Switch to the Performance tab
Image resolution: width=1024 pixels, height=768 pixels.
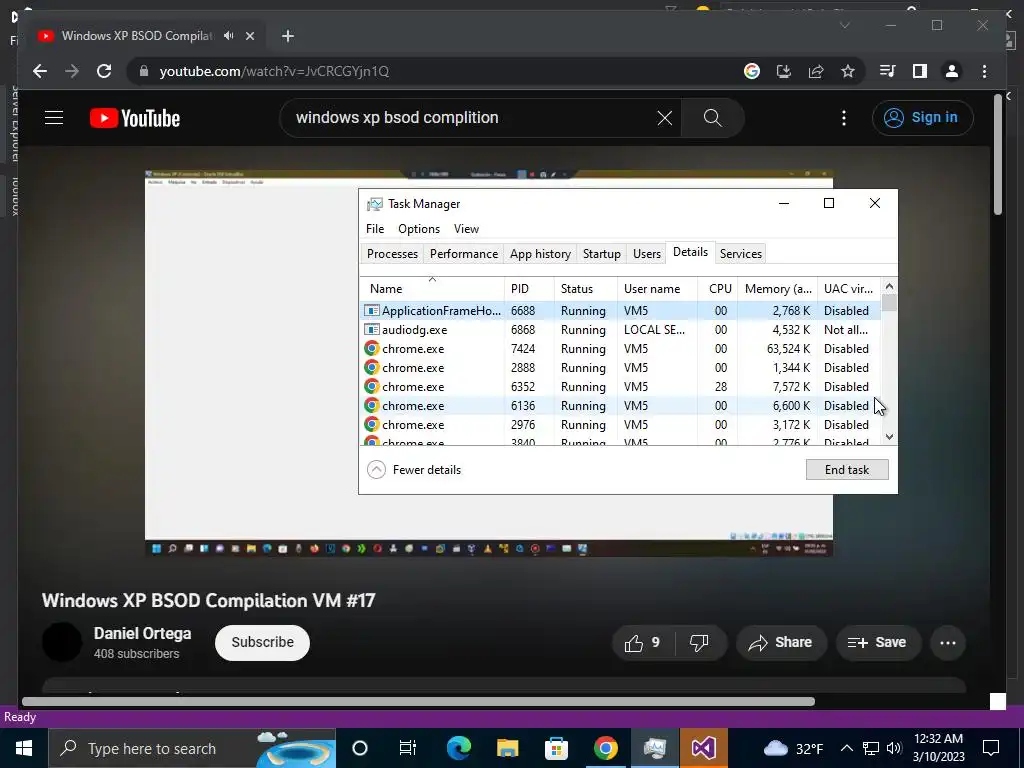coord(464,253)
